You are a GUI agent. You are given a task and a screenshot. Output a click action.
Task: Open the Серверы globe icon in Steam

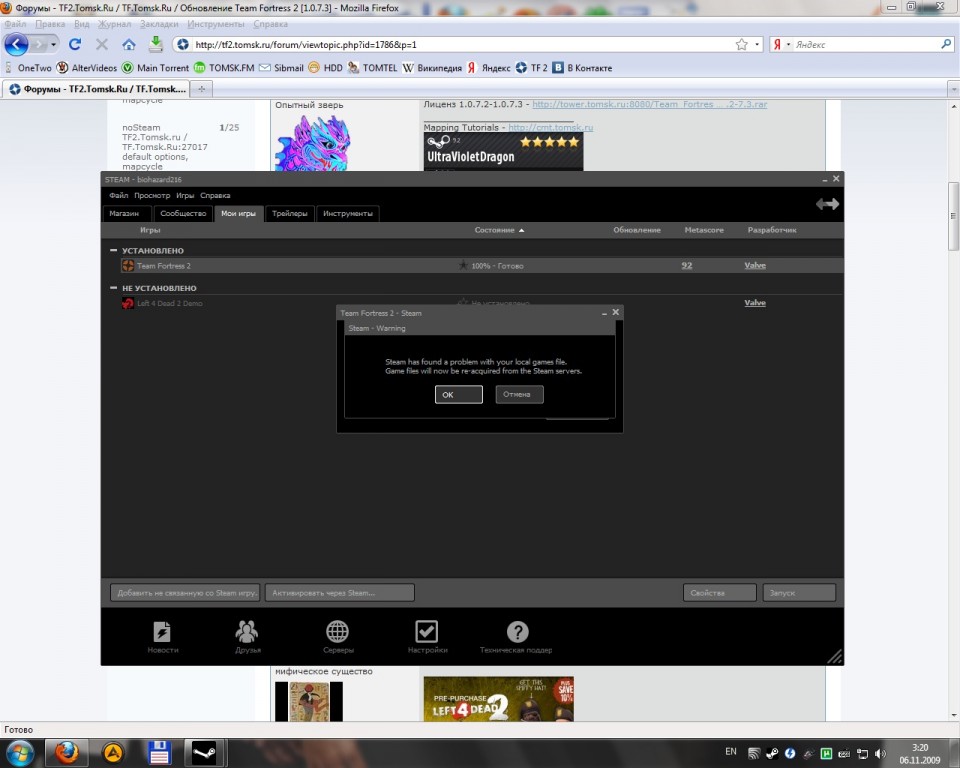(x=337, y=632)
